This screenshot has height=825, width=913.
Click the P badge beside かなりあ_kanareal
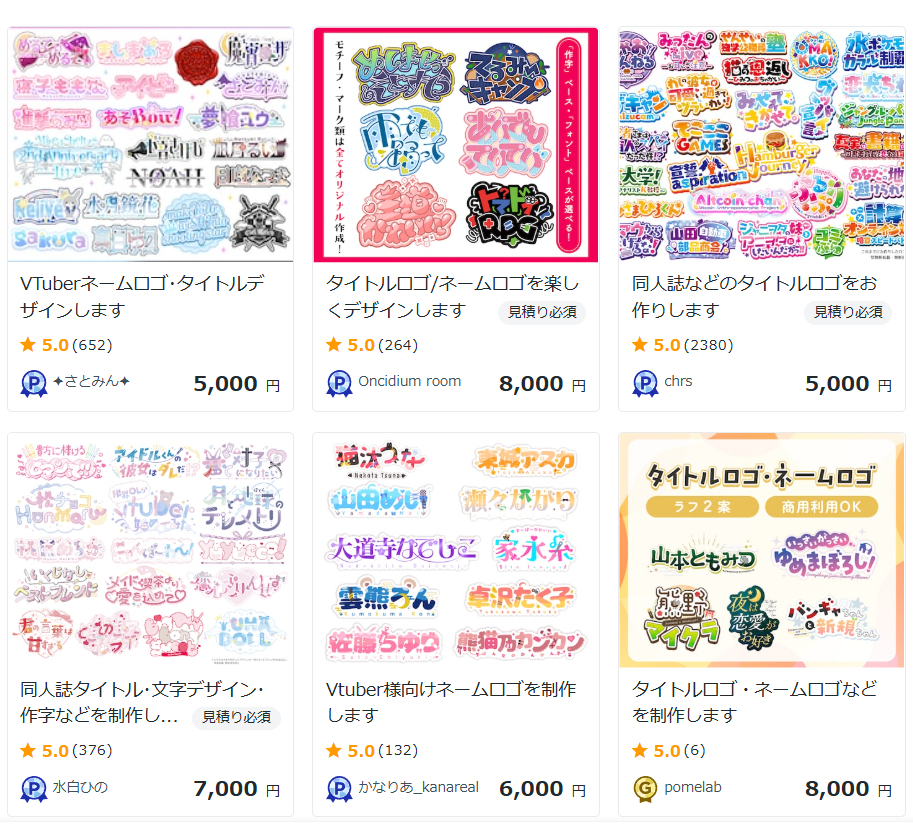(x=339, y=789)
